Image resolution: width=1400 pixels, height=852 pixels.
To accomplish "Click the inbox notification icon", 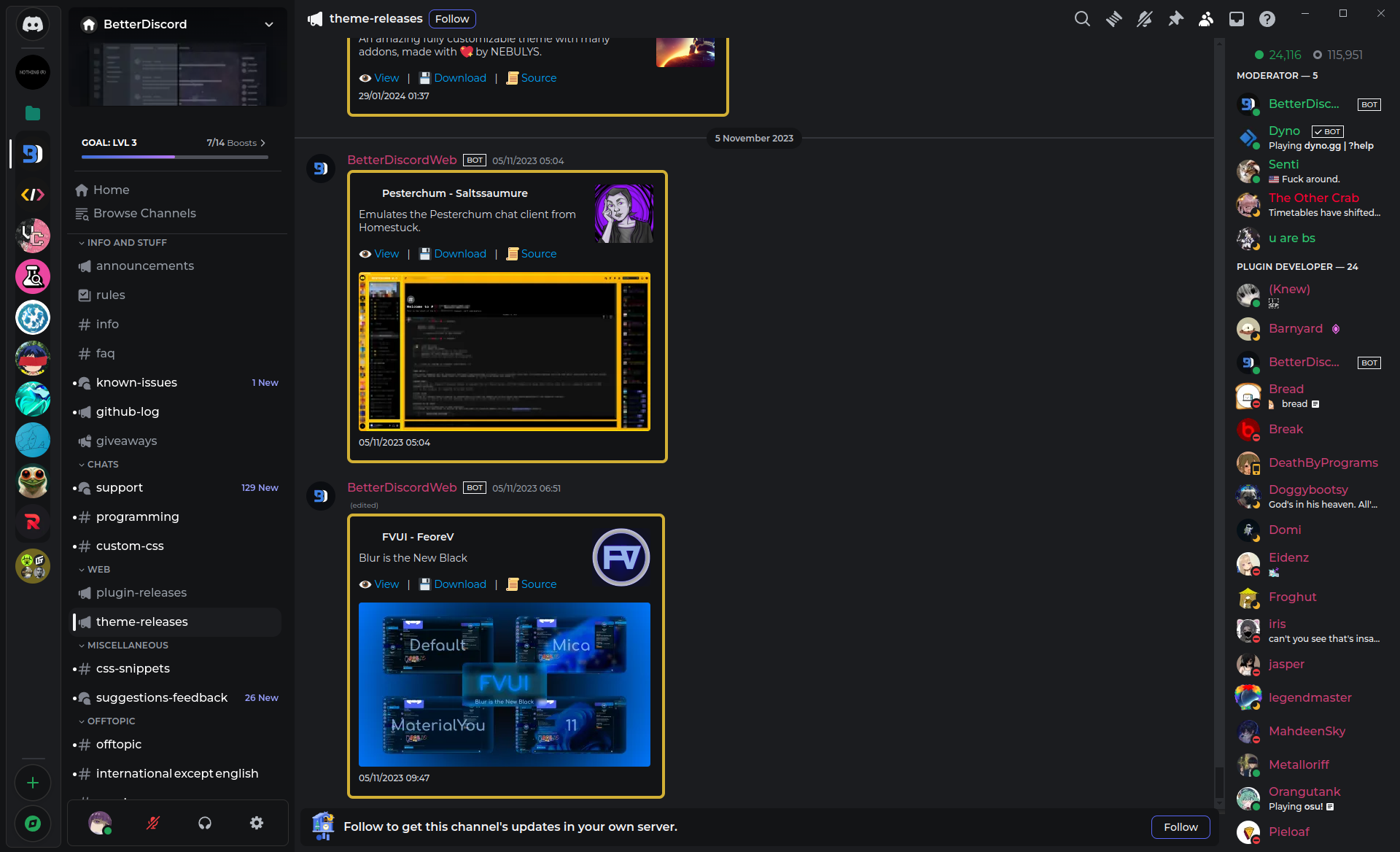I will (x=1237, y=18).
